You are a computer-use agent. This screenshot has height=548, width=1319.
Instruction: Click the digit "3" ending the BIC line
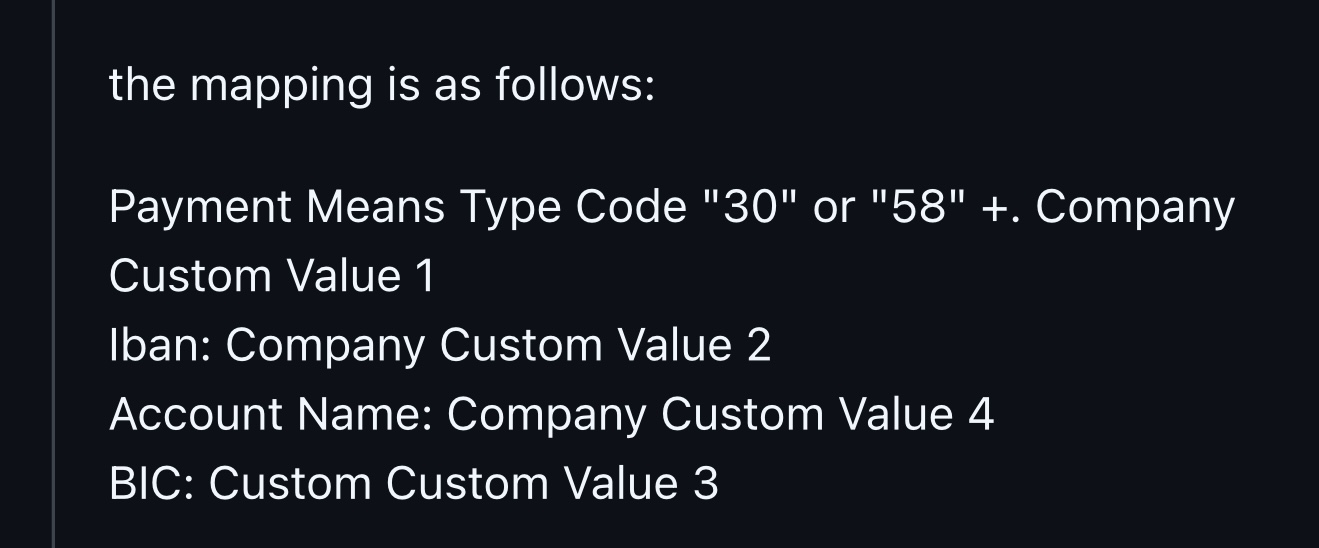(x=706, y=484)
